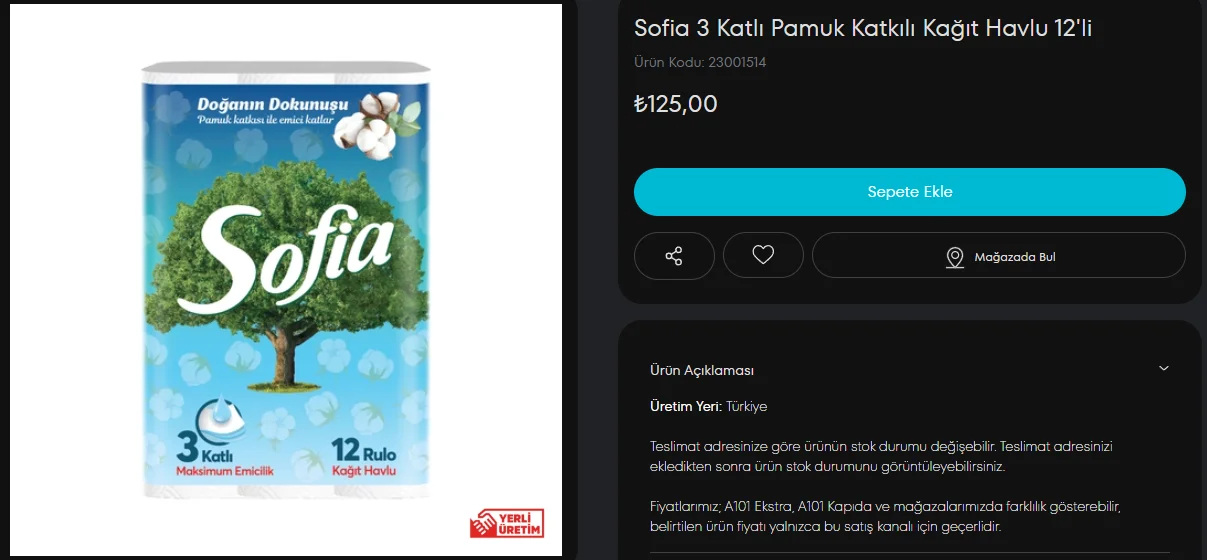1207x560 pixels.
Task: Click the Ürün Kodu 23001514 text
Action: pos(700,62)
